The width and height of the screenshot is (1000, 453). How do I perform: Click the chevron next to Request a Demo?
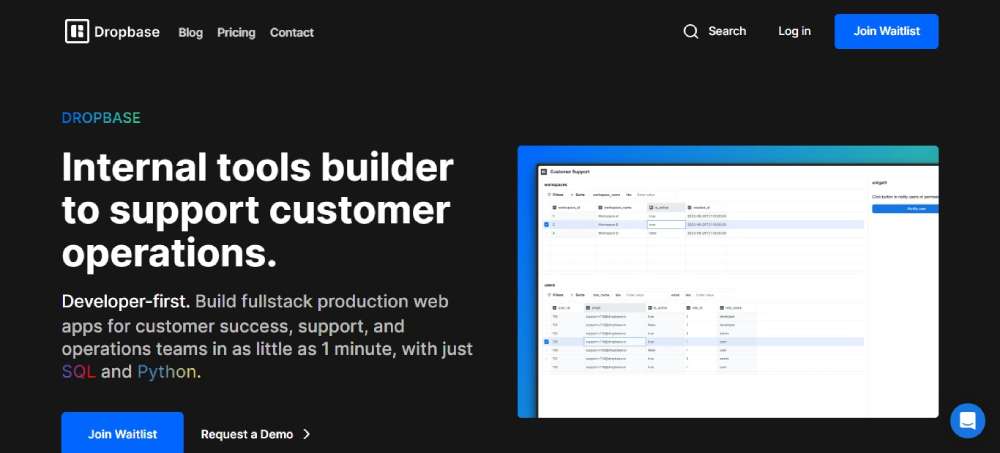point(306,434)
